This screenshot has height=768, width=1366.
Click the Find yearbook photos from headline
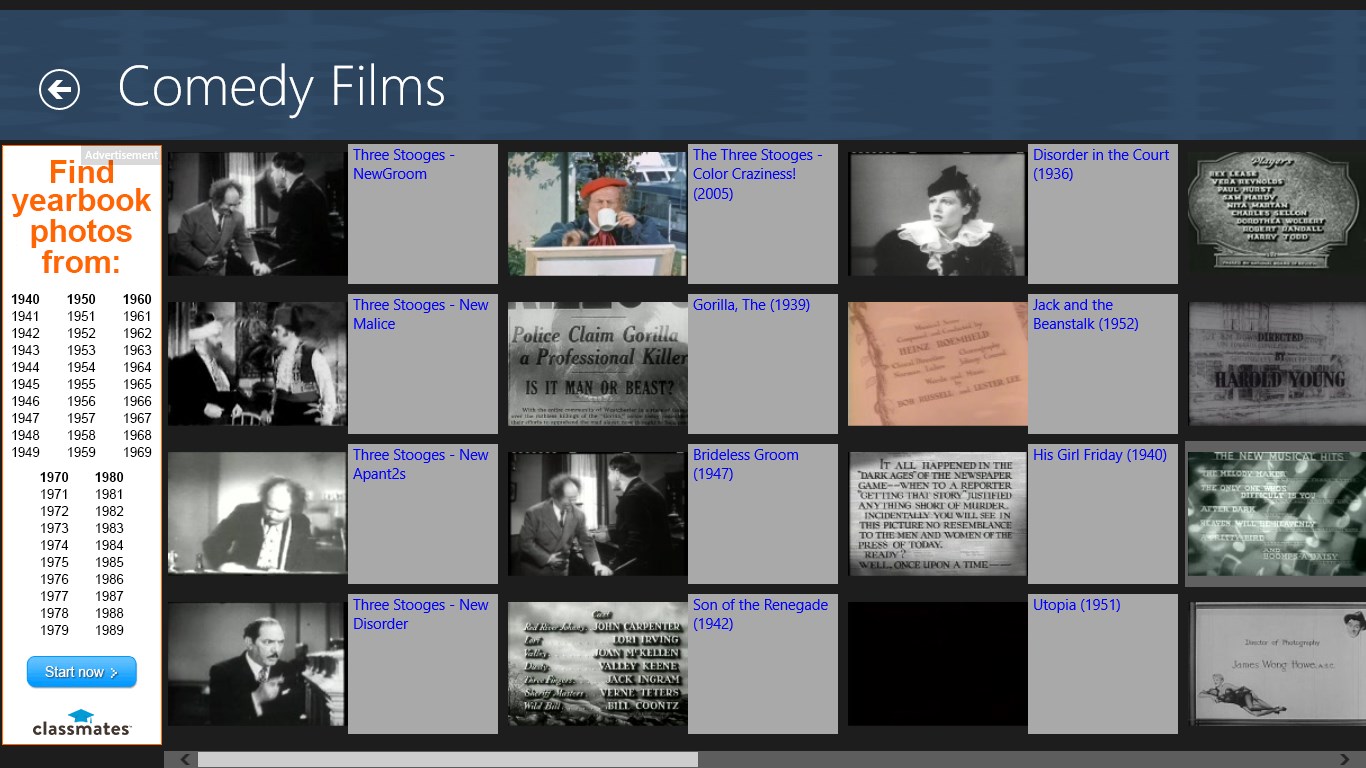tap(81, 216)
